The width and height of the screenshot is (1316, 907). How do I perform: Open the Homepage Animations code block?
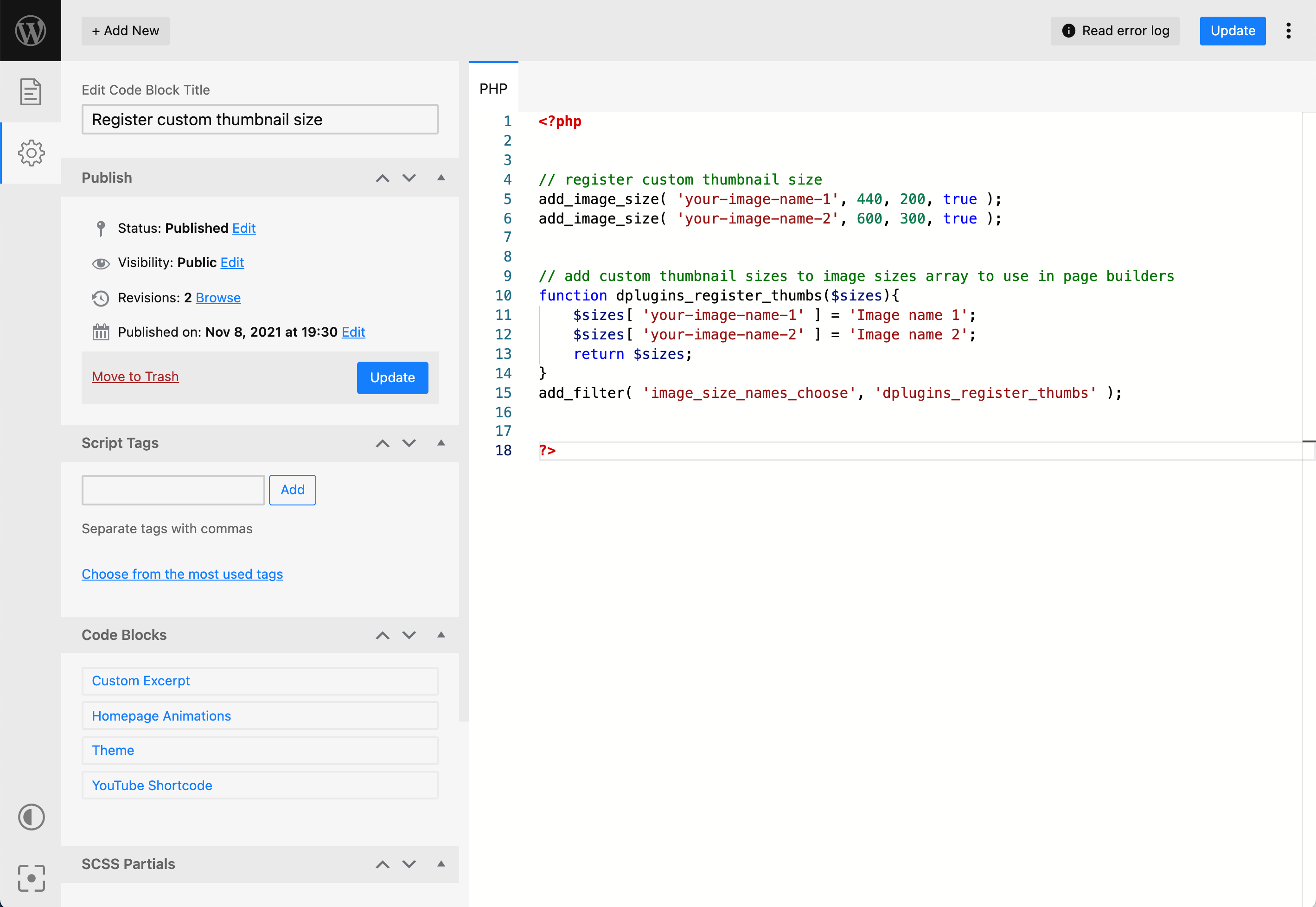click(260, 715)
